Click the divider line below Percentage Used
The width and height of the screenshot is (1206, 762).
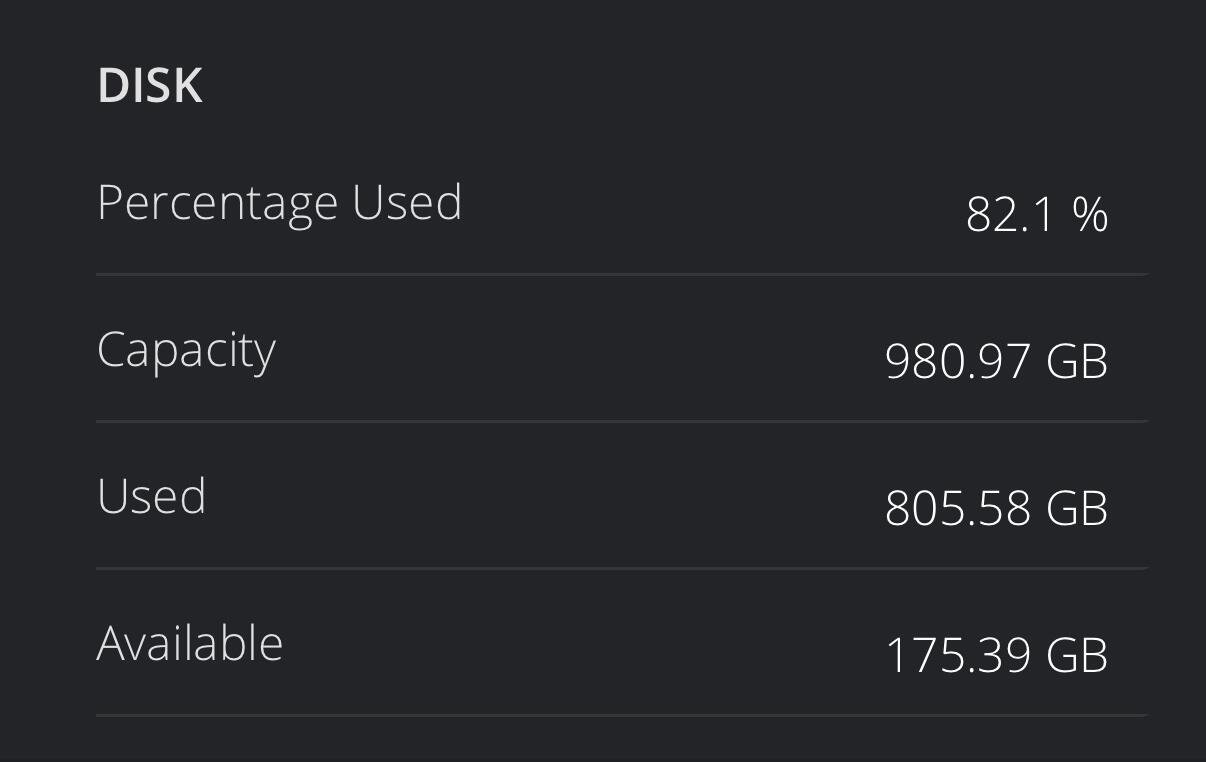coord(622,274)
